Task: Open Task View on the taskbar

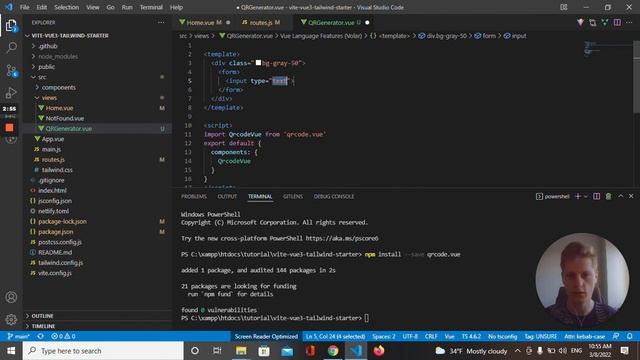Action: [x=217, y=351]
